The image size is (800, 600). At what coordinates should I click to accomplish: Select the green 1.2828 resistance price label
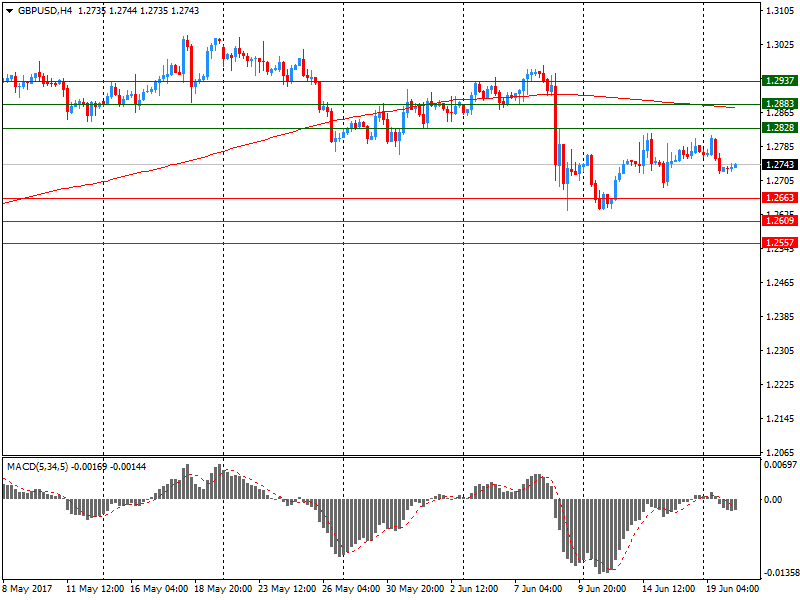pyautogui.click(x=779, y=128)
